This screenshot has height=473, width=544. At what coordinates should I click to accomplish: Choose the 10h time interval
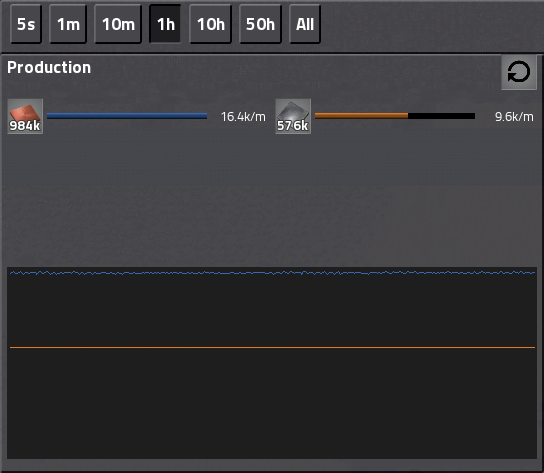click(210, 24)
